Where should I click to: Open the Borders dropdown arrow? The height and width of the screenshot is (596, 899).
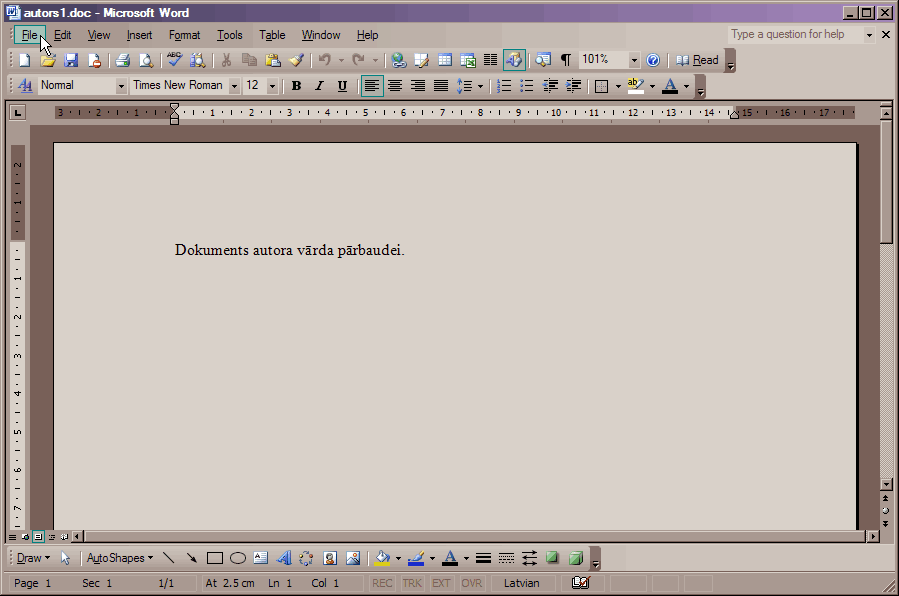(x=618, y=86)
